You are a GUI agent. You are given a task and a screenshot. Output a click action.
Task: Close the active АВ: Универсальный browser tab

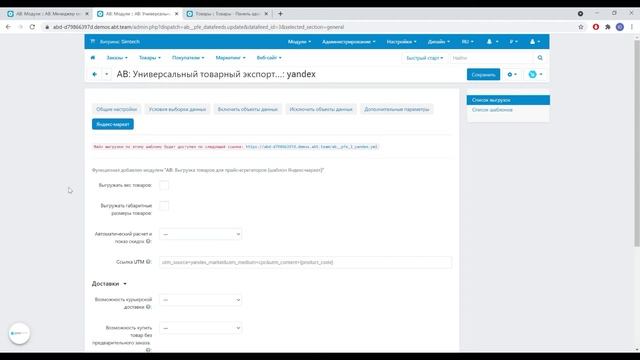[176, 13]
